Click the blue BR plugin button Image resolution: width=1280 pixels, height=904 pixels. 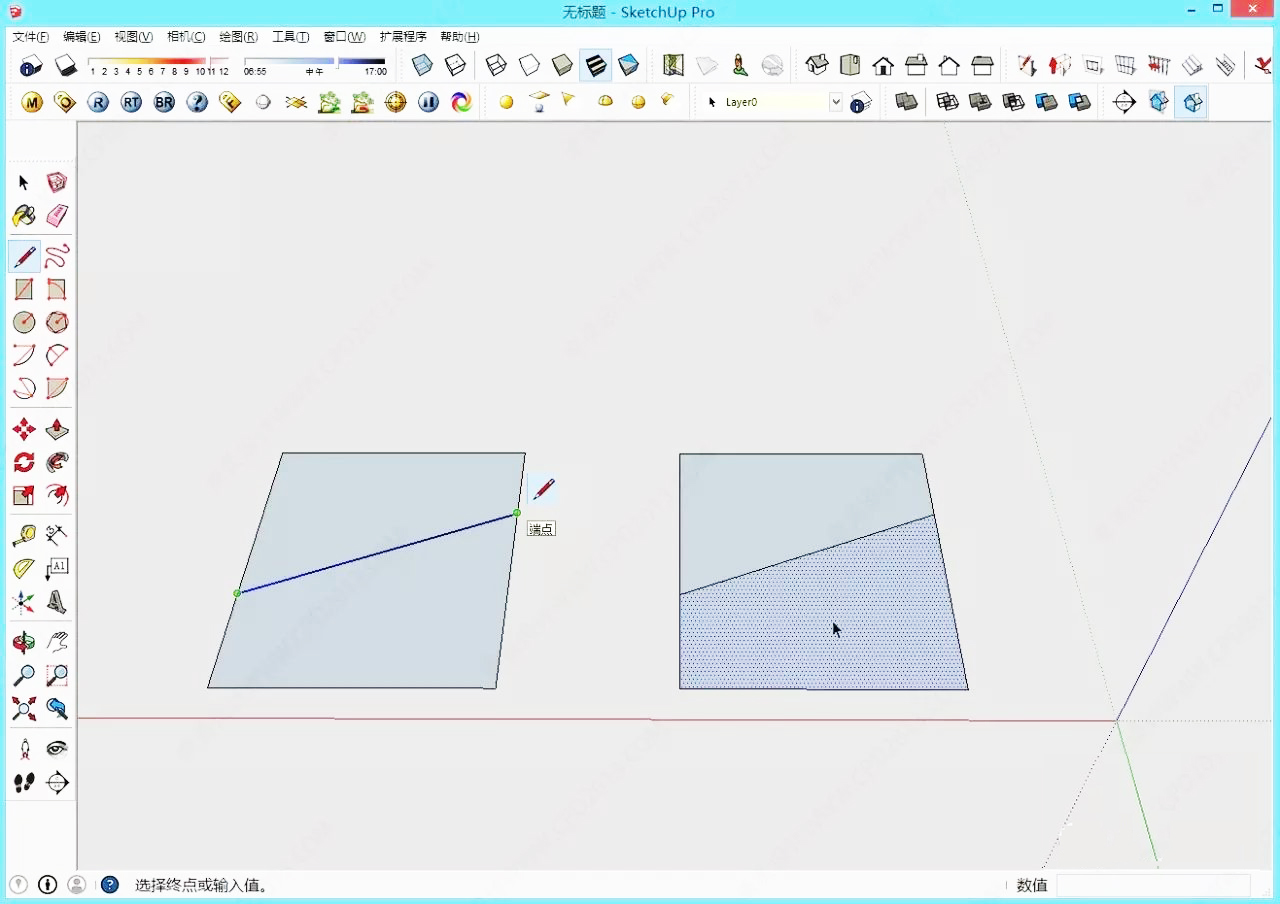click(164, 102)
